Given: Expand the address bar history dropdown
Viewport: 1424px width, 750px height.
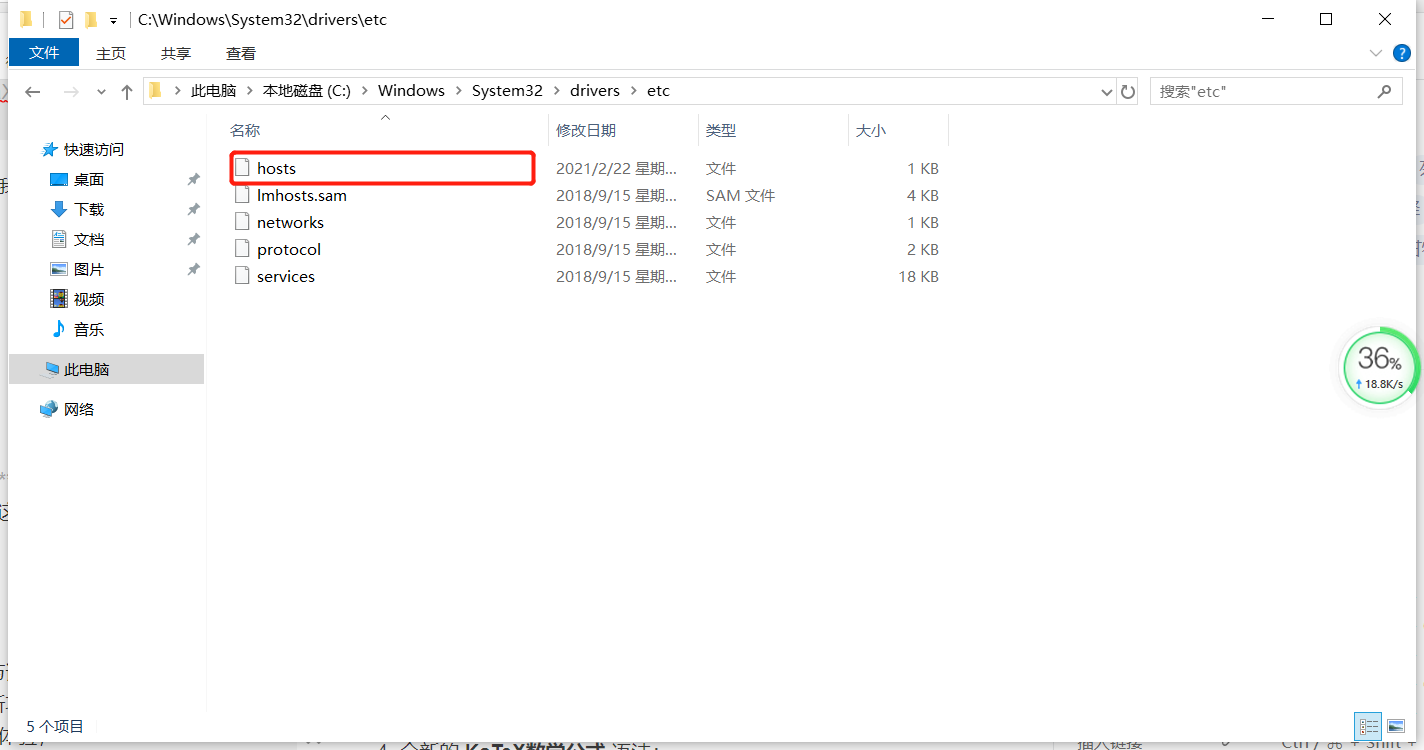Looking at the screenshot, I should point(1107,92).
